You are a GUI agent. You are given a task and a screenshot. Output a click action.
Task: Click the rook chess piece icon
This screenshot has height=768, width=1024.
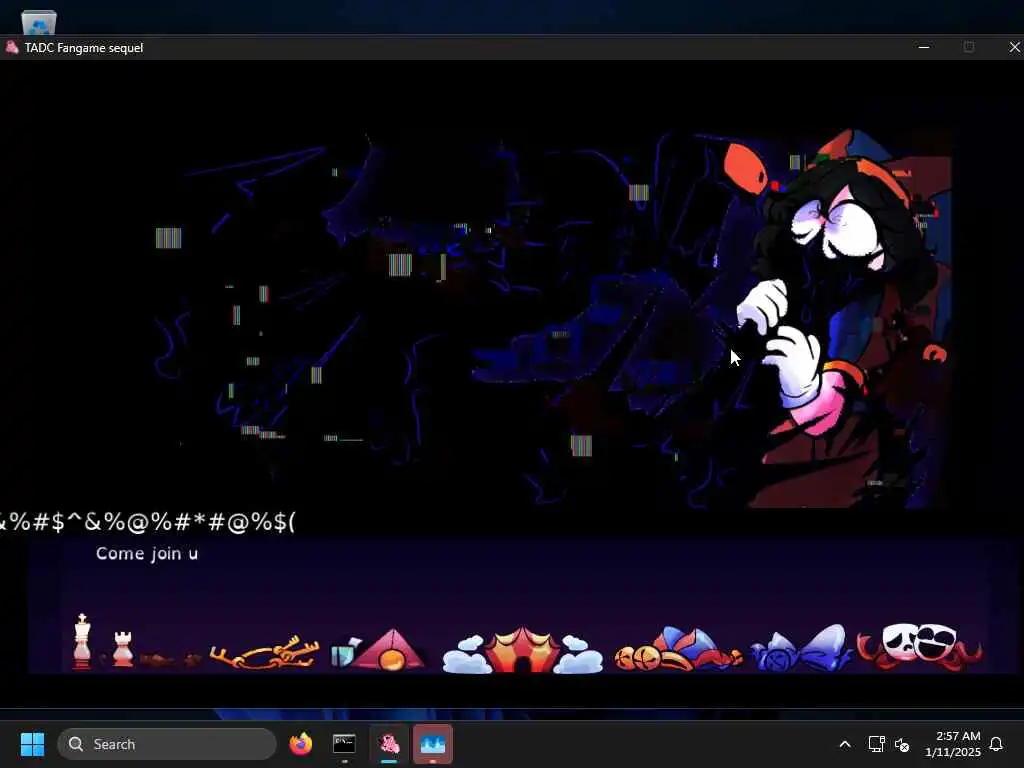[x=123, y=648]
